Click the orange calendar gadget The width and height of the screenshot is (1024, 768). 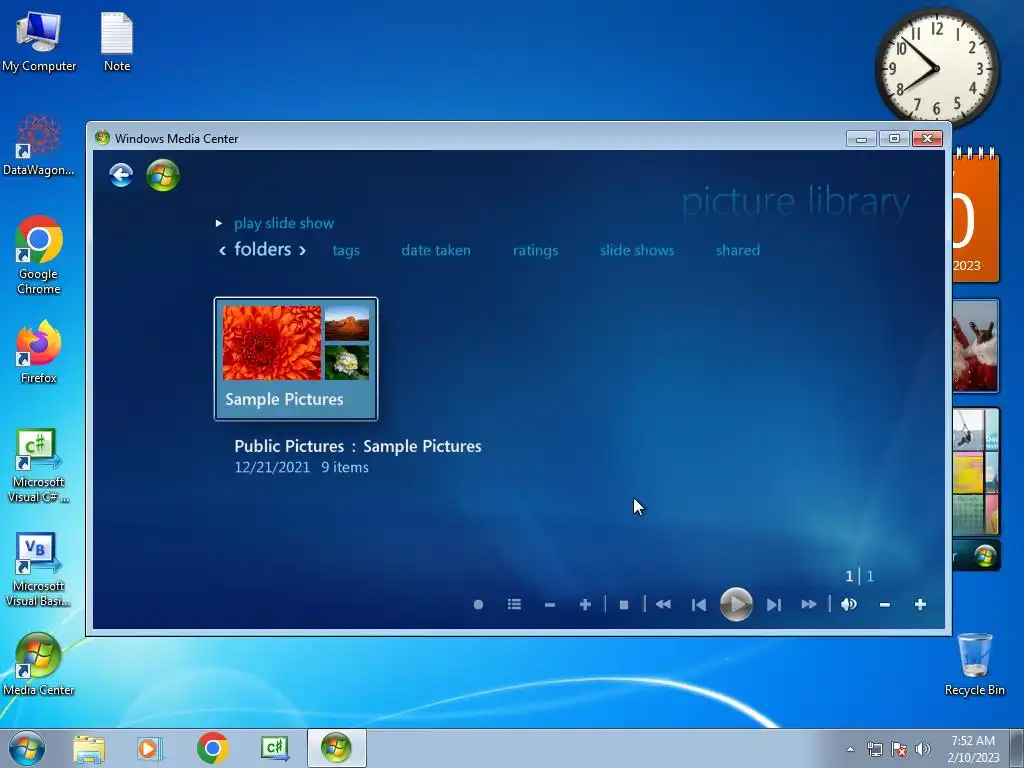tap(975, 216)
